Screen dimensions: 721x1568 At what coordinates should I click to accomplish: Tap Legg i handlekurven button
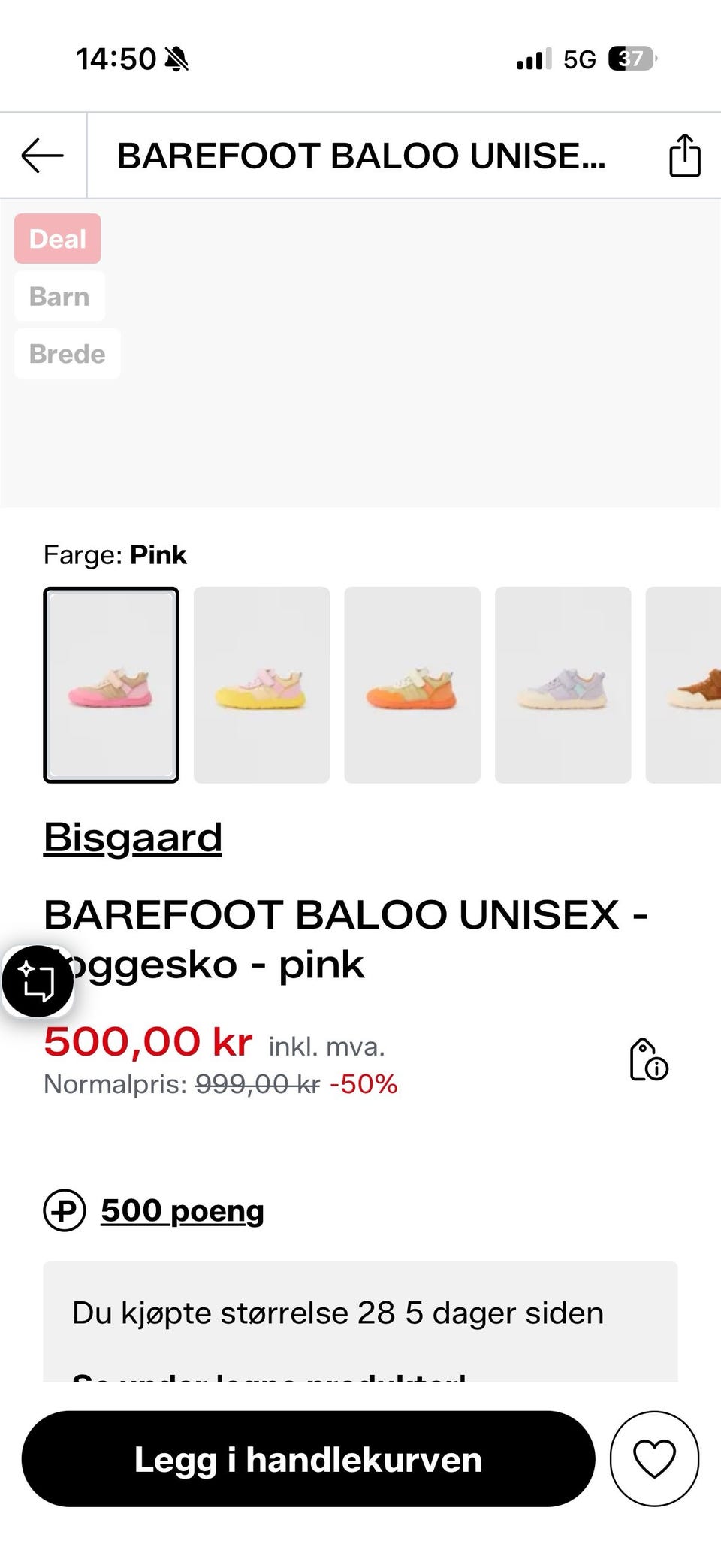[x=308, y=1458]
